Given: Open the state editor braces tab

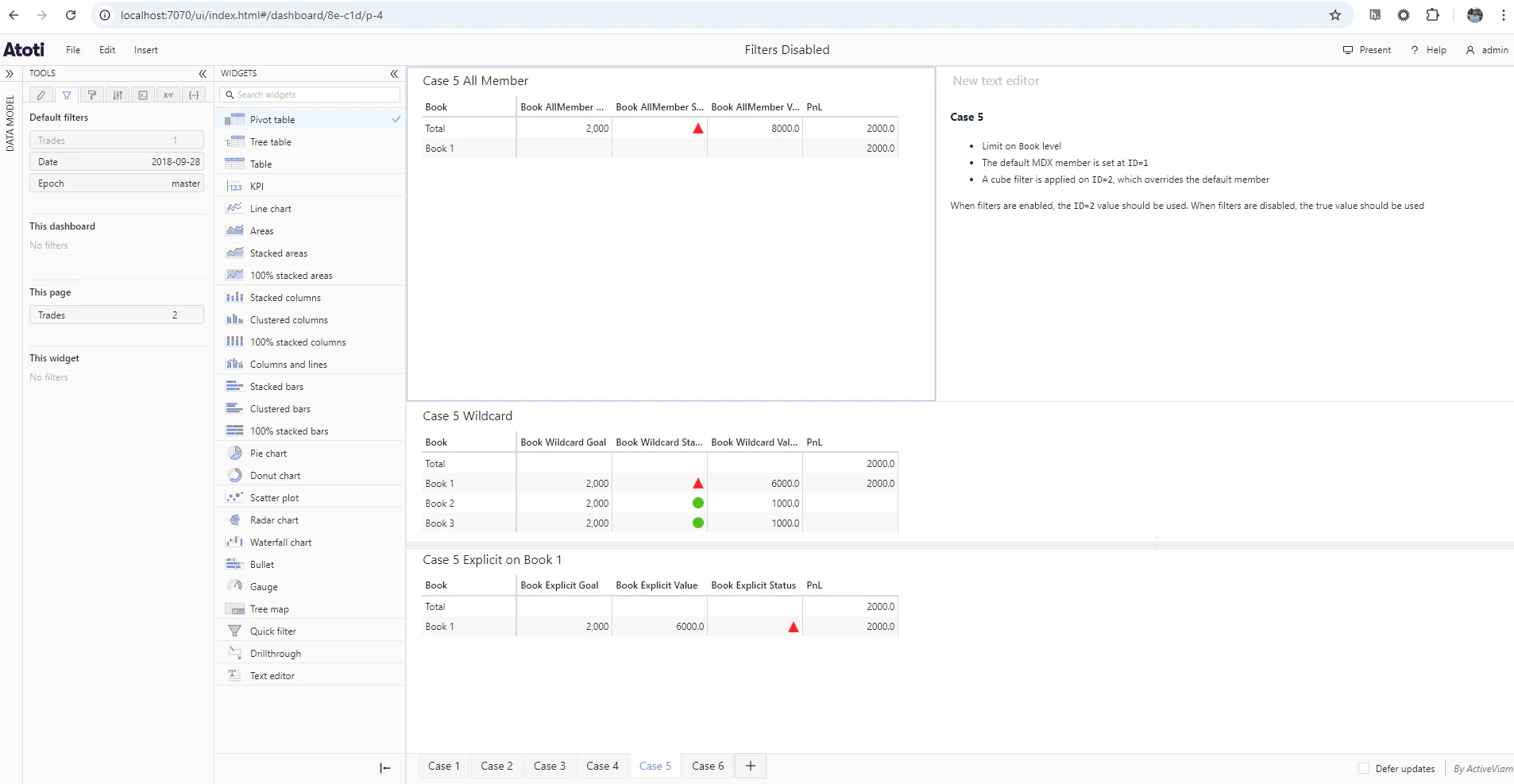Looking at the screenshot, I should 194,95.
